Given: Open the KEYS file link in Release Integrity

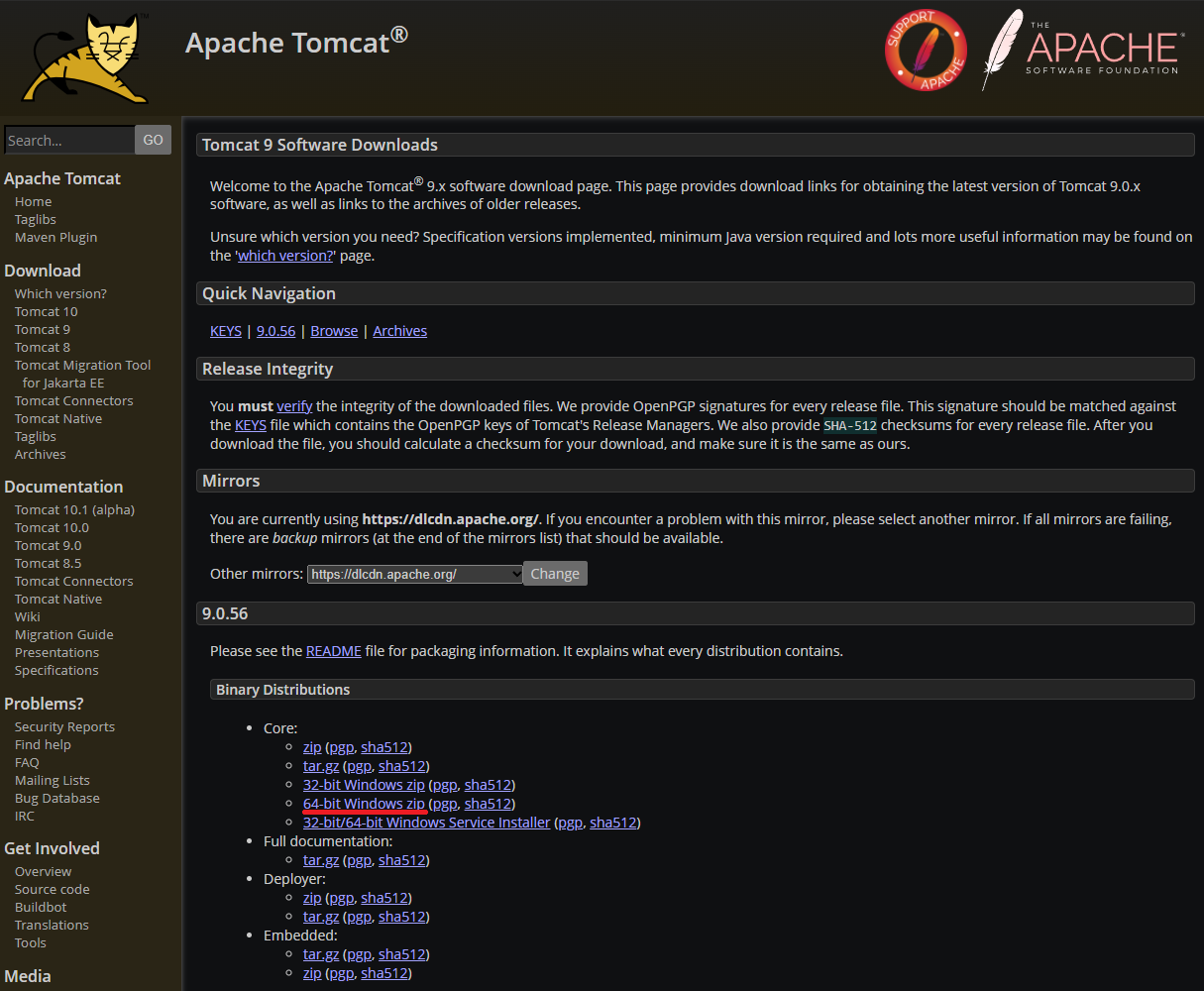Looking at the screenshot, I should point(251,425).
